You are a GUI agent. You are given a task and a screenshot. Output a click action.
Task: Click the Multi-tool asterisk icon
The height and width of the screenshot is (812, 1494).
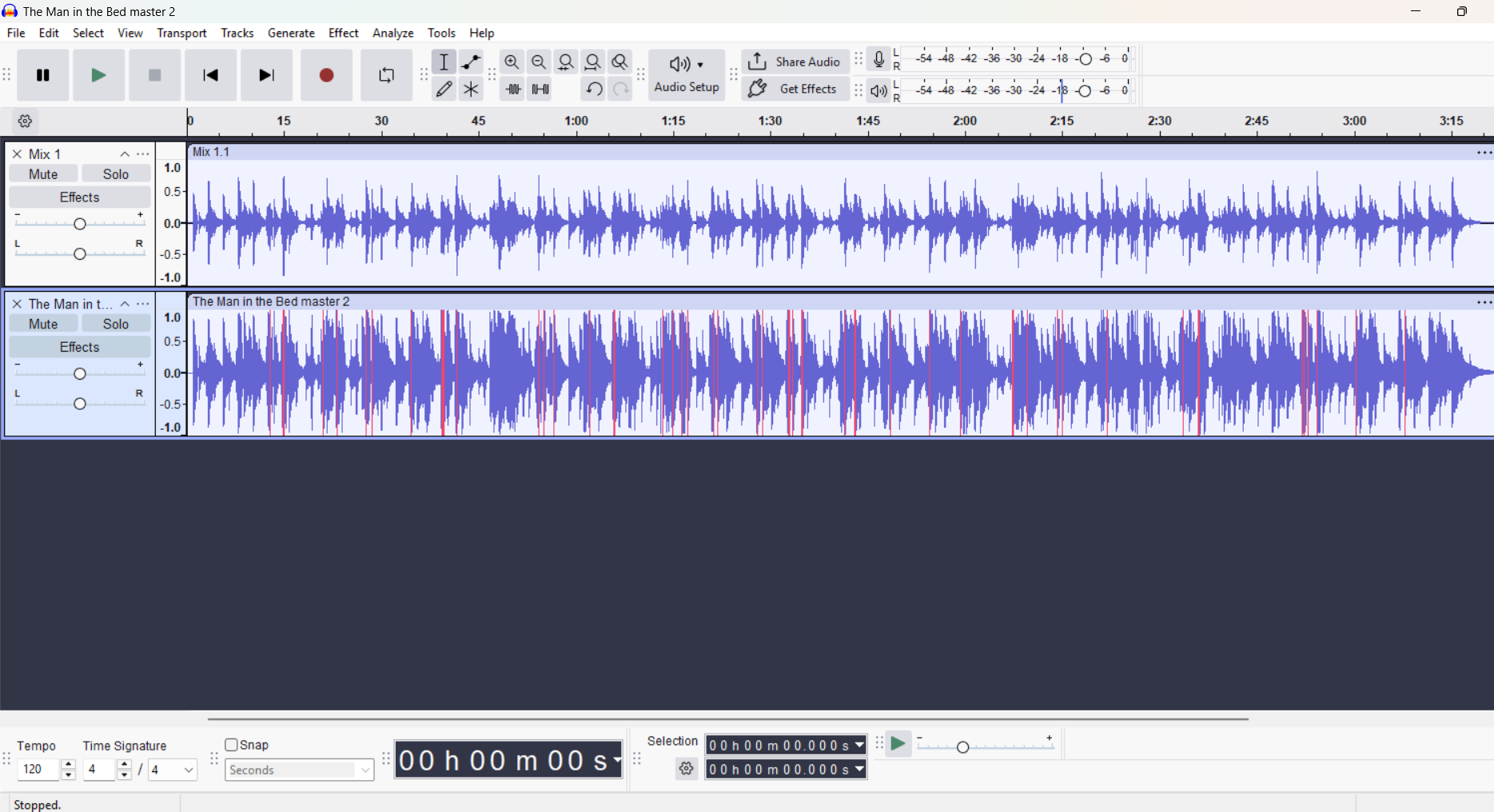coord(471,90)
